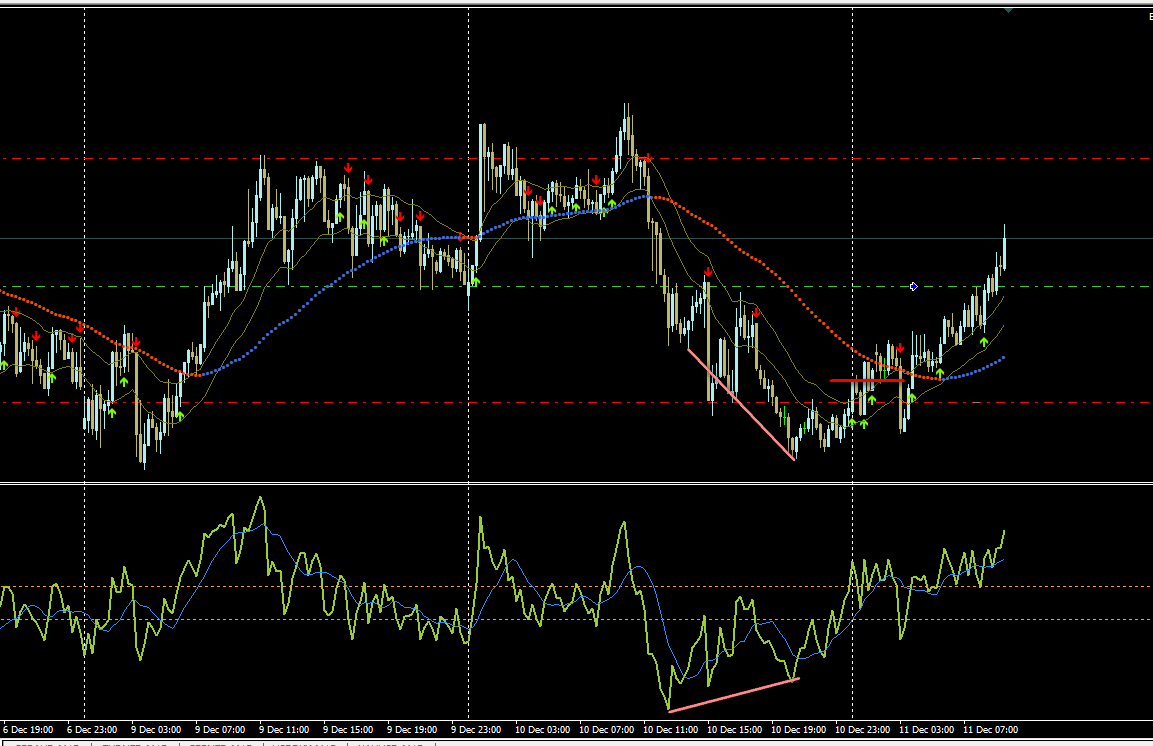The height and width of the screenshot is (746, 1153).
Task: Click the '9 Dec 07:00' time label
Action: coord(220,730)
